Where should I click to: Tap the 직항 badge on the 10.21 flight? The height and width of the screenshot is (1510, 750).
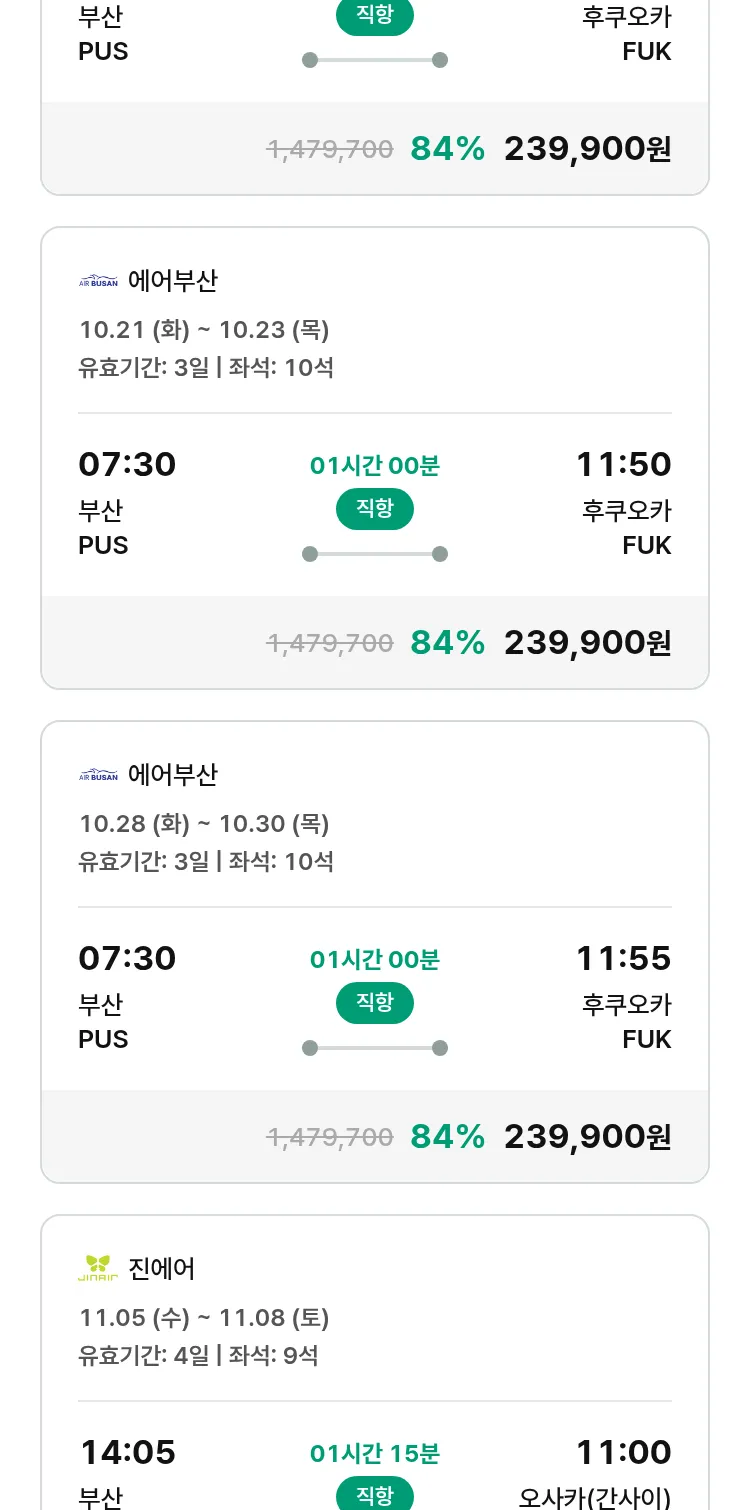[374, 509]
